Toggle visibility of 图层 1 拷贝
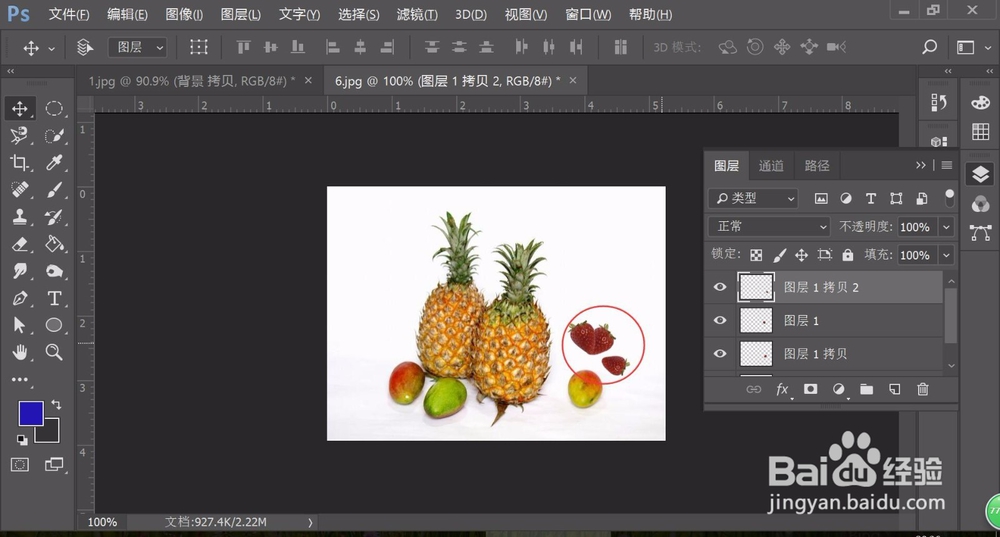The image size is (1000, 537). [720, 353]
